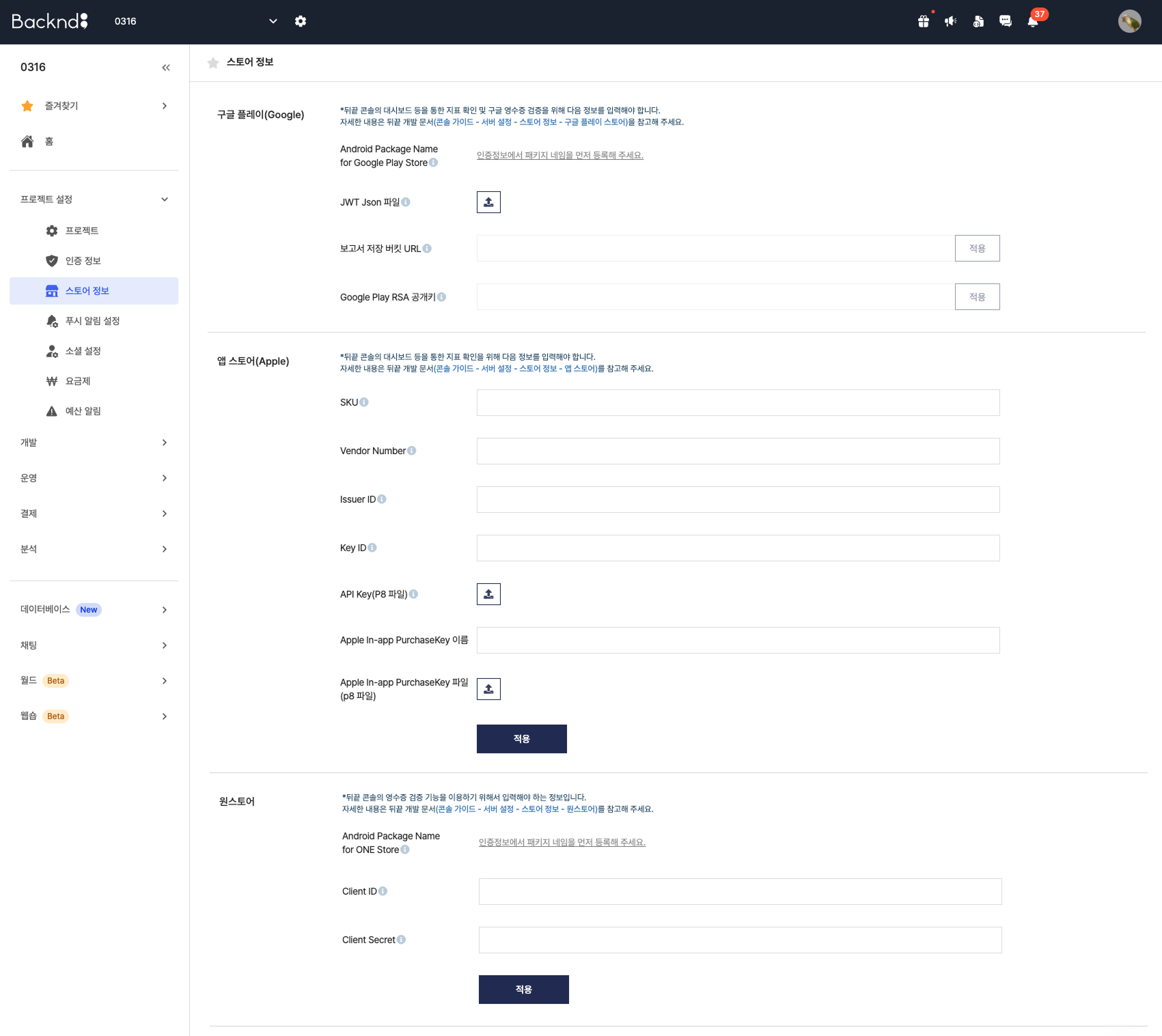
Task: Click the chat message icon in header
Action: click(x=1006, y=21)
